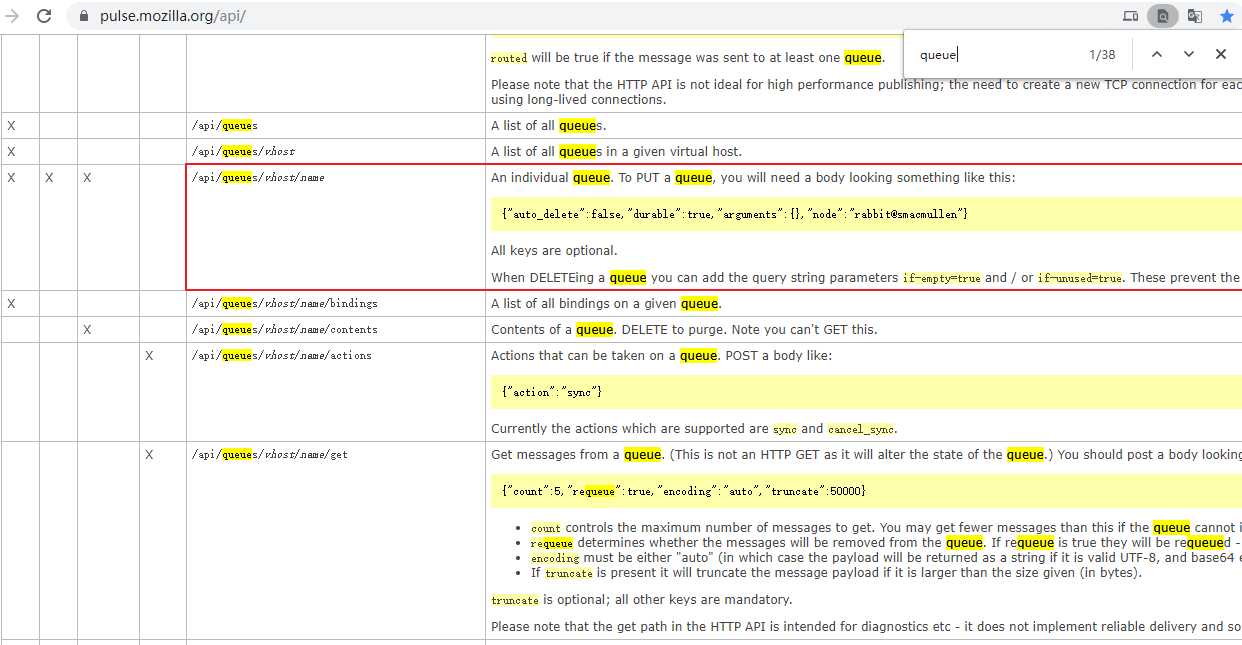Click the X mark in the /api/queues row
The height and width of the screenshot is (645, 1242).
pyautogui.click(x=11, y=126)
